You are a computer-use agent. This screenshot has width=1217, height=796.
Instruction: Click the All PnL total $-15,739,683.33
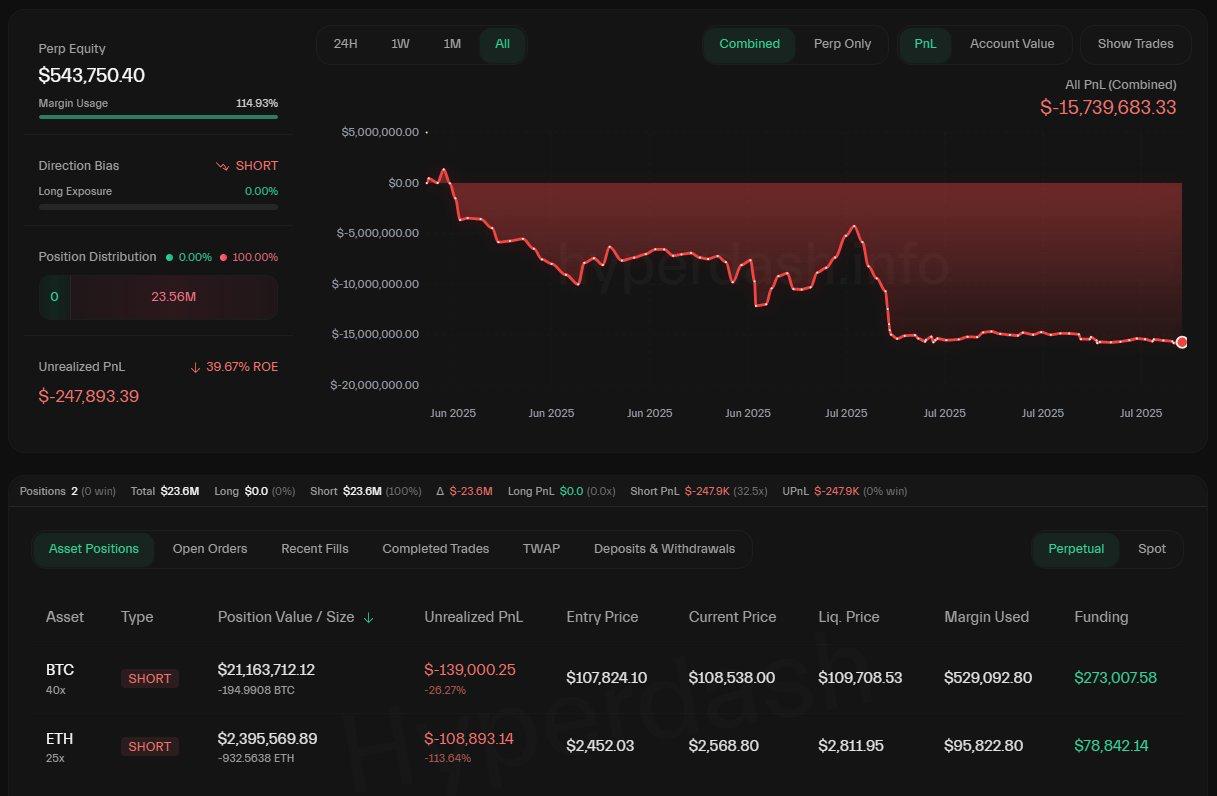click(x=1108, y=108)
